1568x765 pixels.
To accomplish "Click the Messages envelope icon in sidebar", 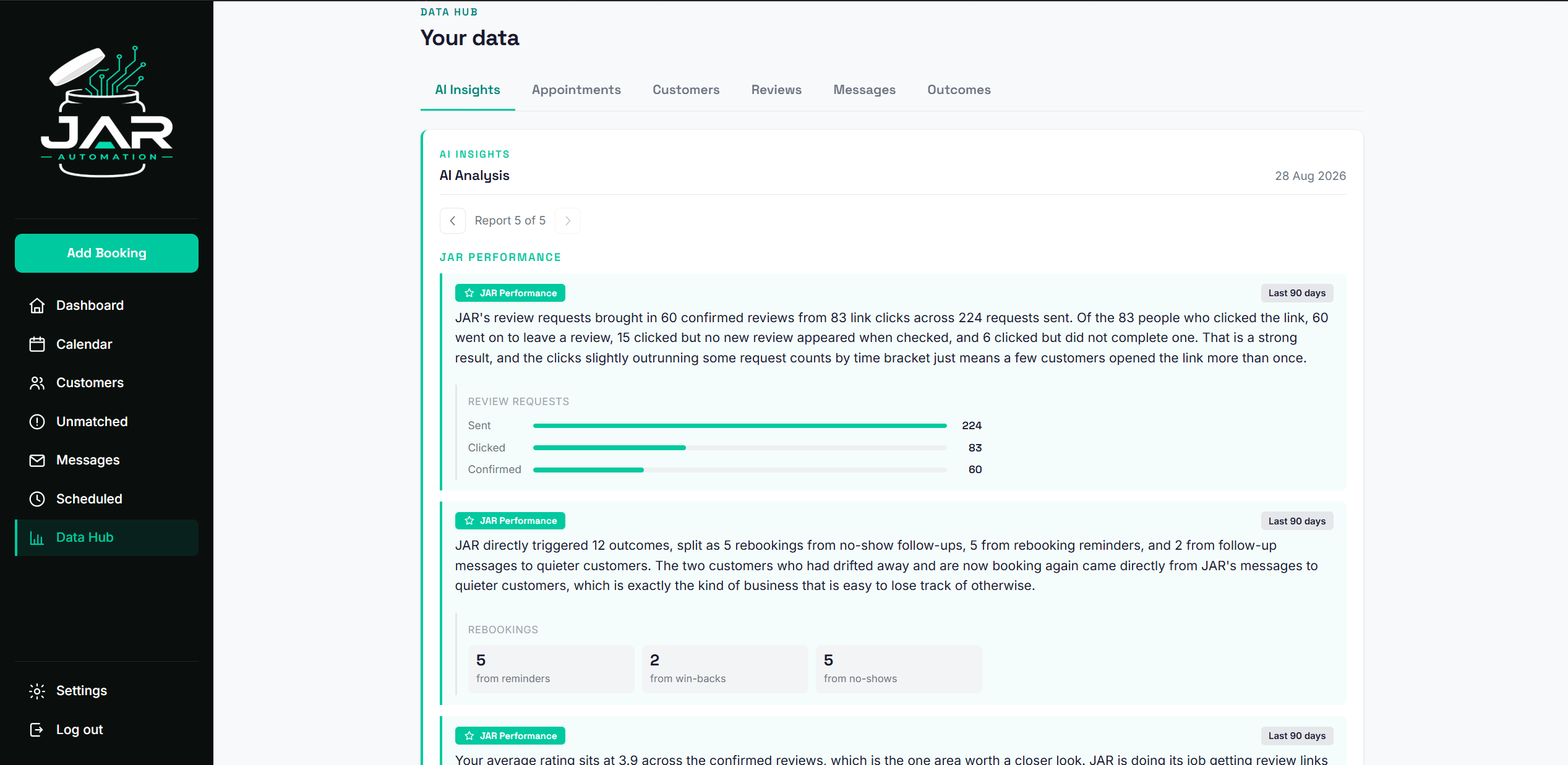I will 37,460.
